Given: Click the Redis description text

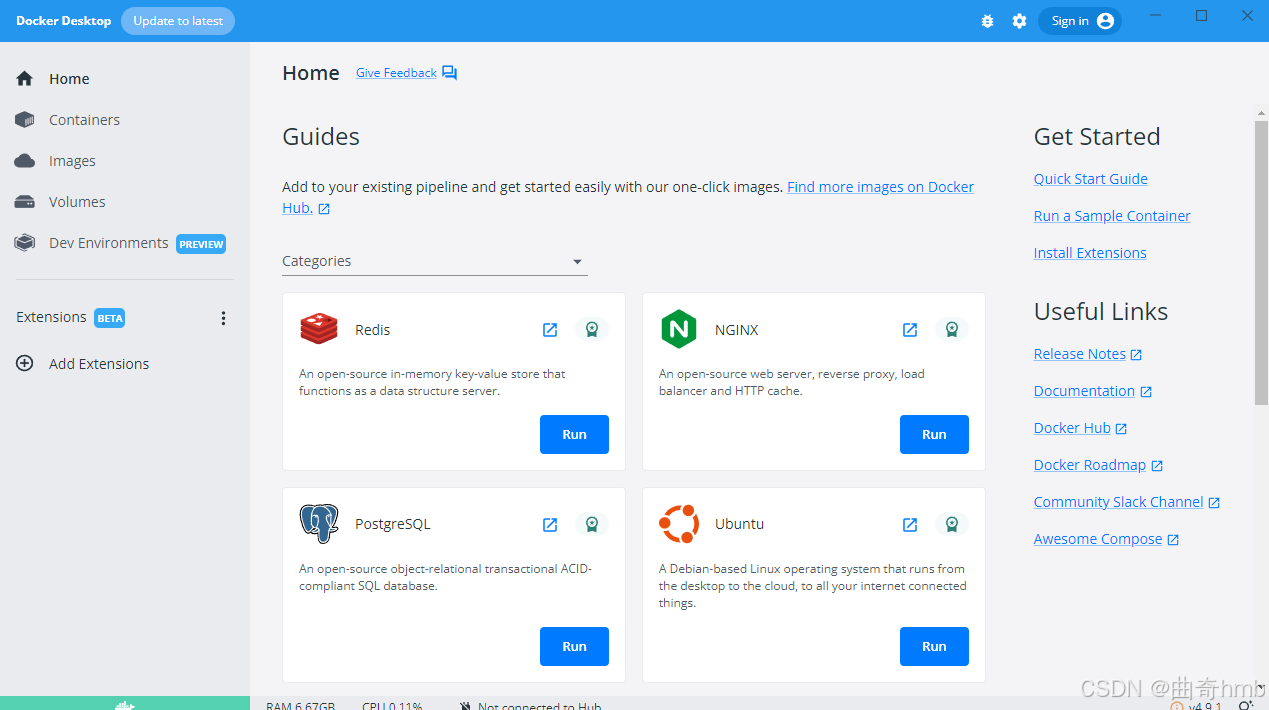Looking at the screenshot, I should pyautogui.click(x=432, y=382).
